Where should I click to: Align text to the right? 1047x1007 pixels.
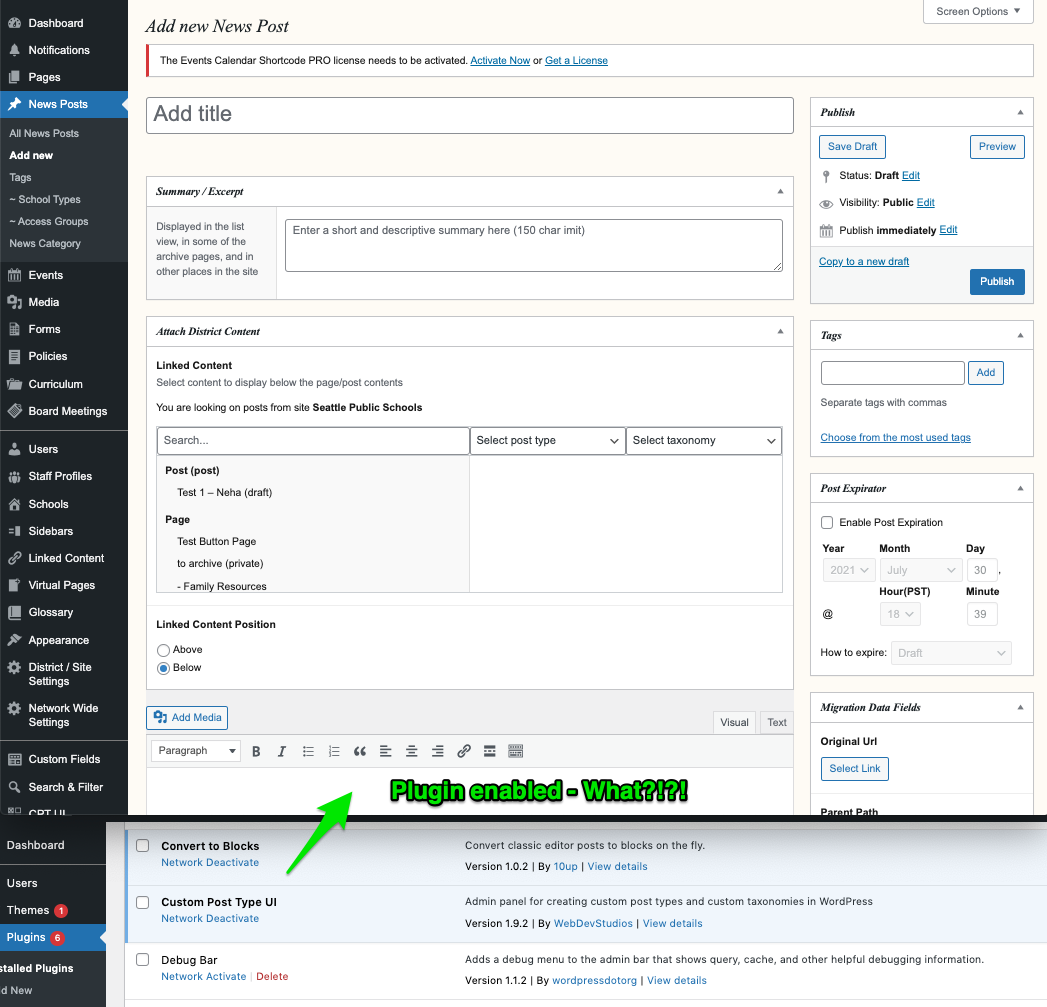pos(437,751)
